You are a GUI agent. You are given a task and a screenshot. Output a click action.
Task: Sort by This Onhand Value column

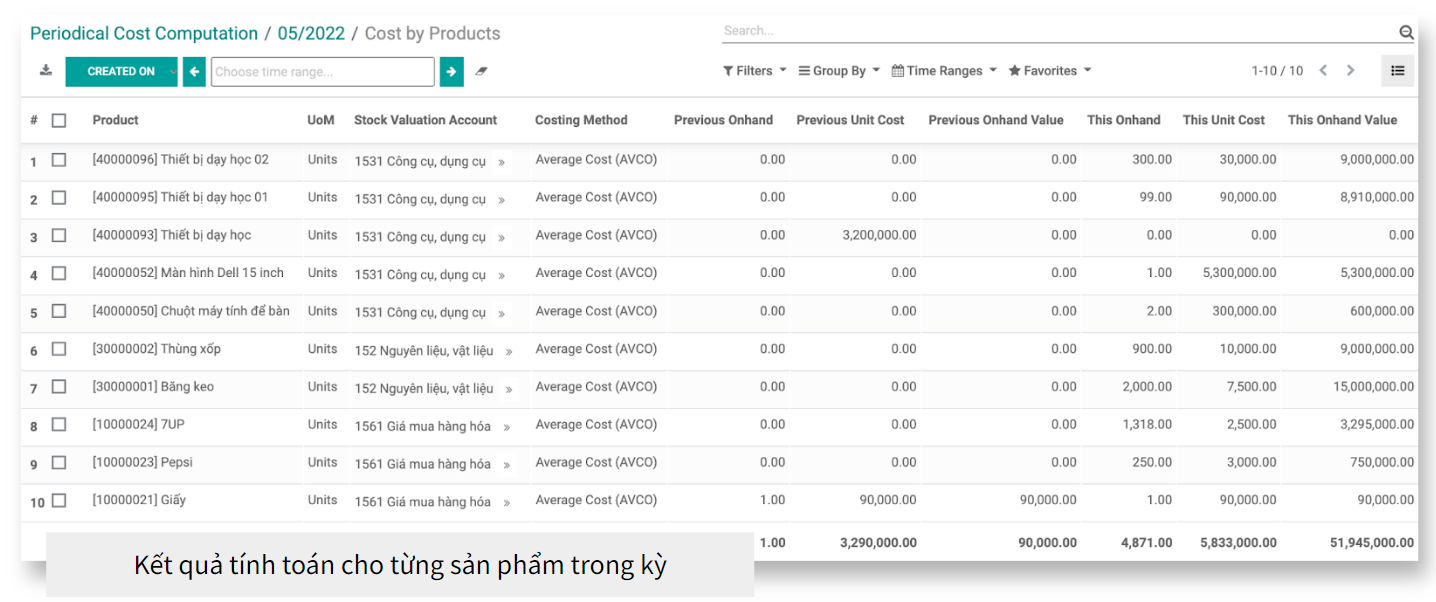coord(1342,120)
